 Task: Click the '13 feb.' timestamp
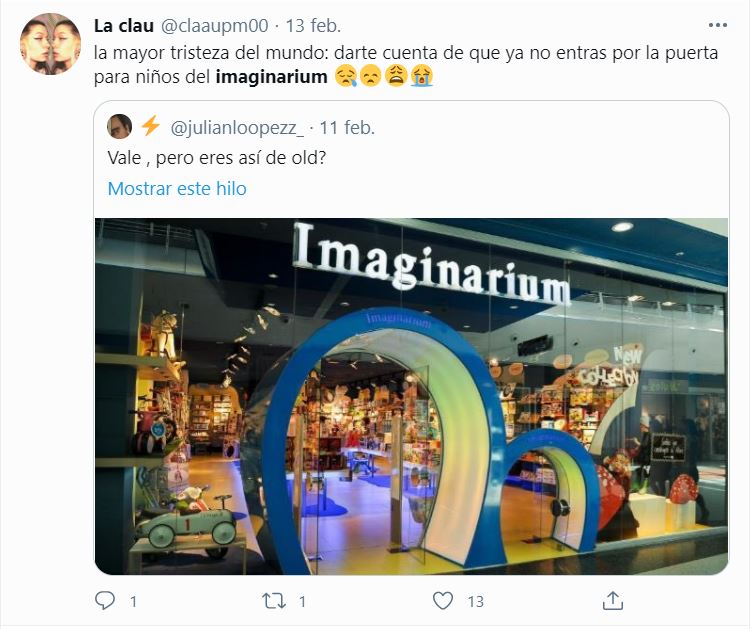point(314,26)
